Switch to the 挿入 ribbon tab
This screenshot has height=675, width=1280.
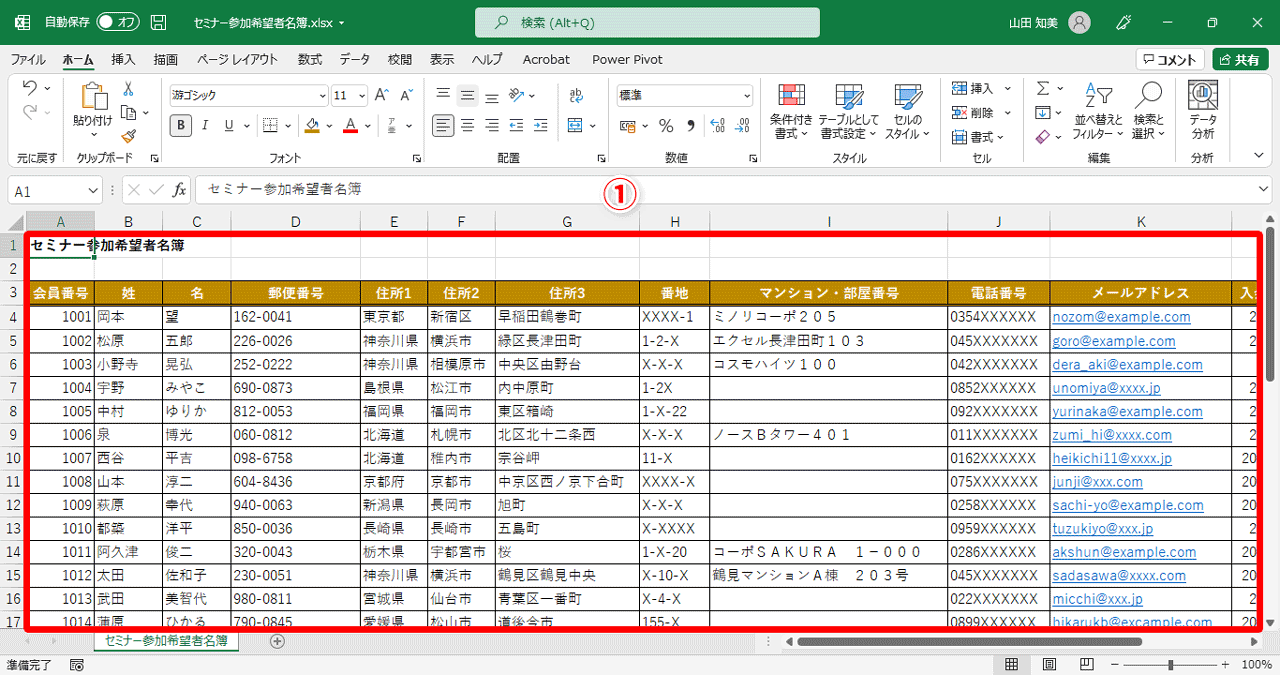[121, 59]
